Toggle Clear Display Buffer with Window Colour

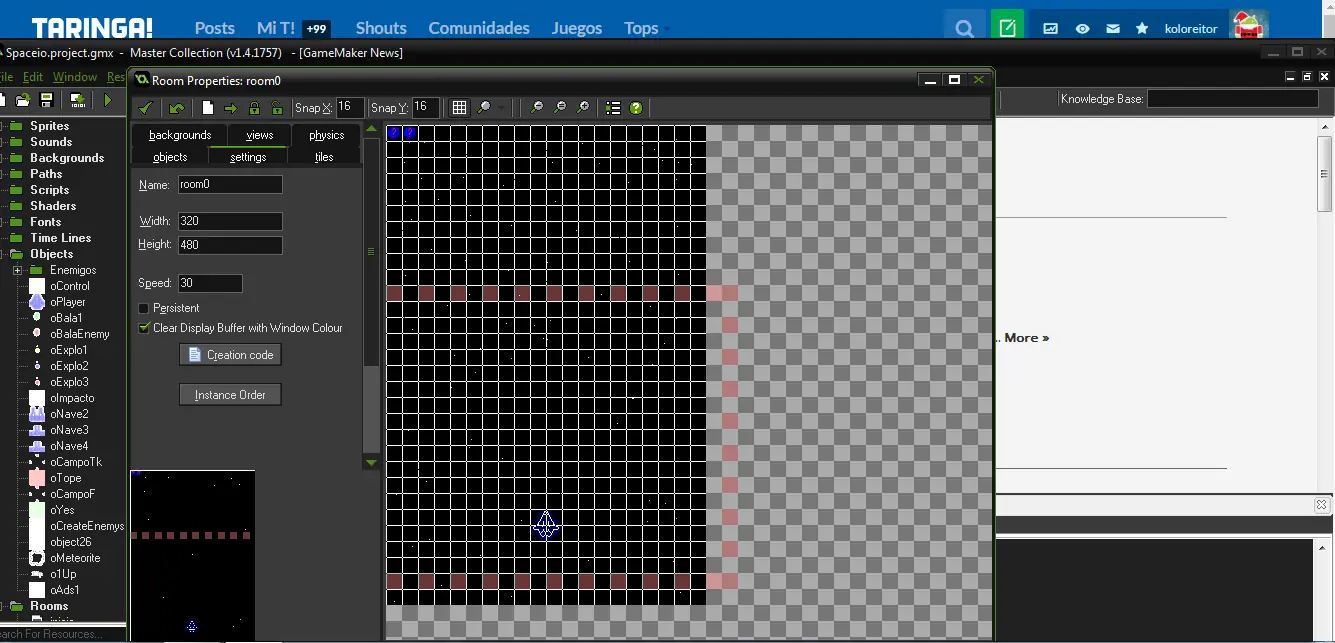(x=143, y=328)
